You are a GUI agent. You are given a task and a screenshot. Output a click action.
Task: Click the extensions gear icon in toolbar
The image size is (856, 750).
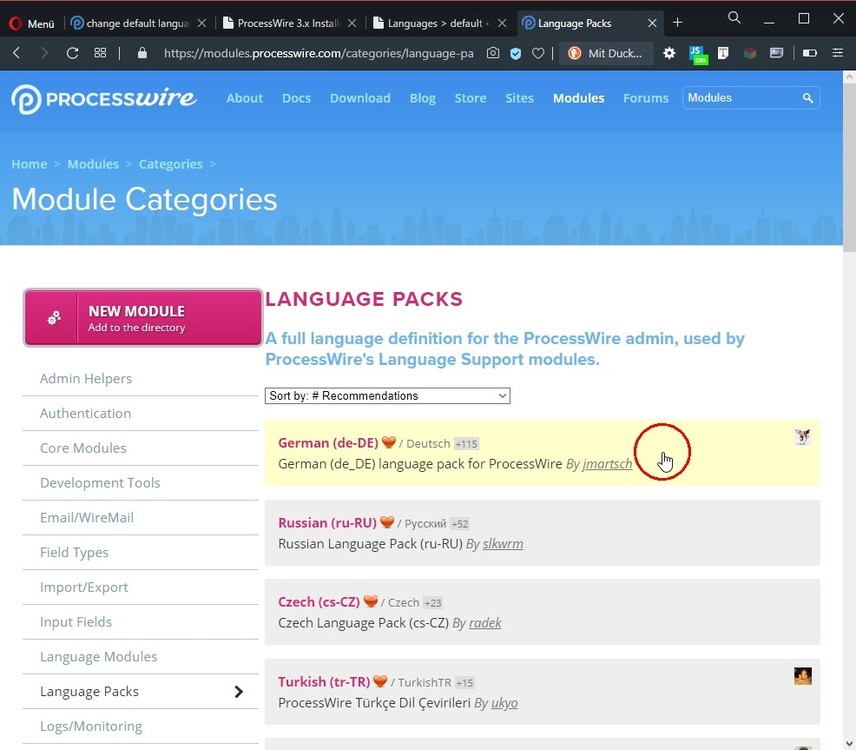(669, 53)
